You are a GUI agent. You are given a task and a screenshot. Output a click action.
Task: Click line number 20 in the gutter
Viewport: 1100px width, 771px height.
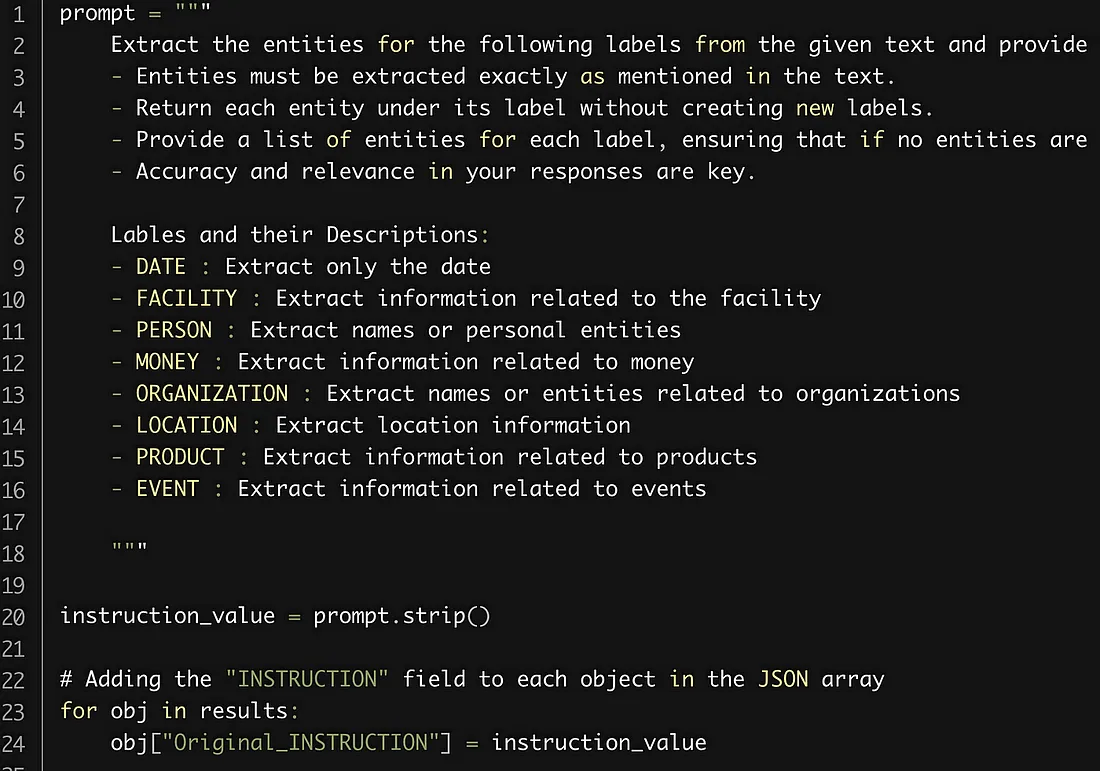13,617
